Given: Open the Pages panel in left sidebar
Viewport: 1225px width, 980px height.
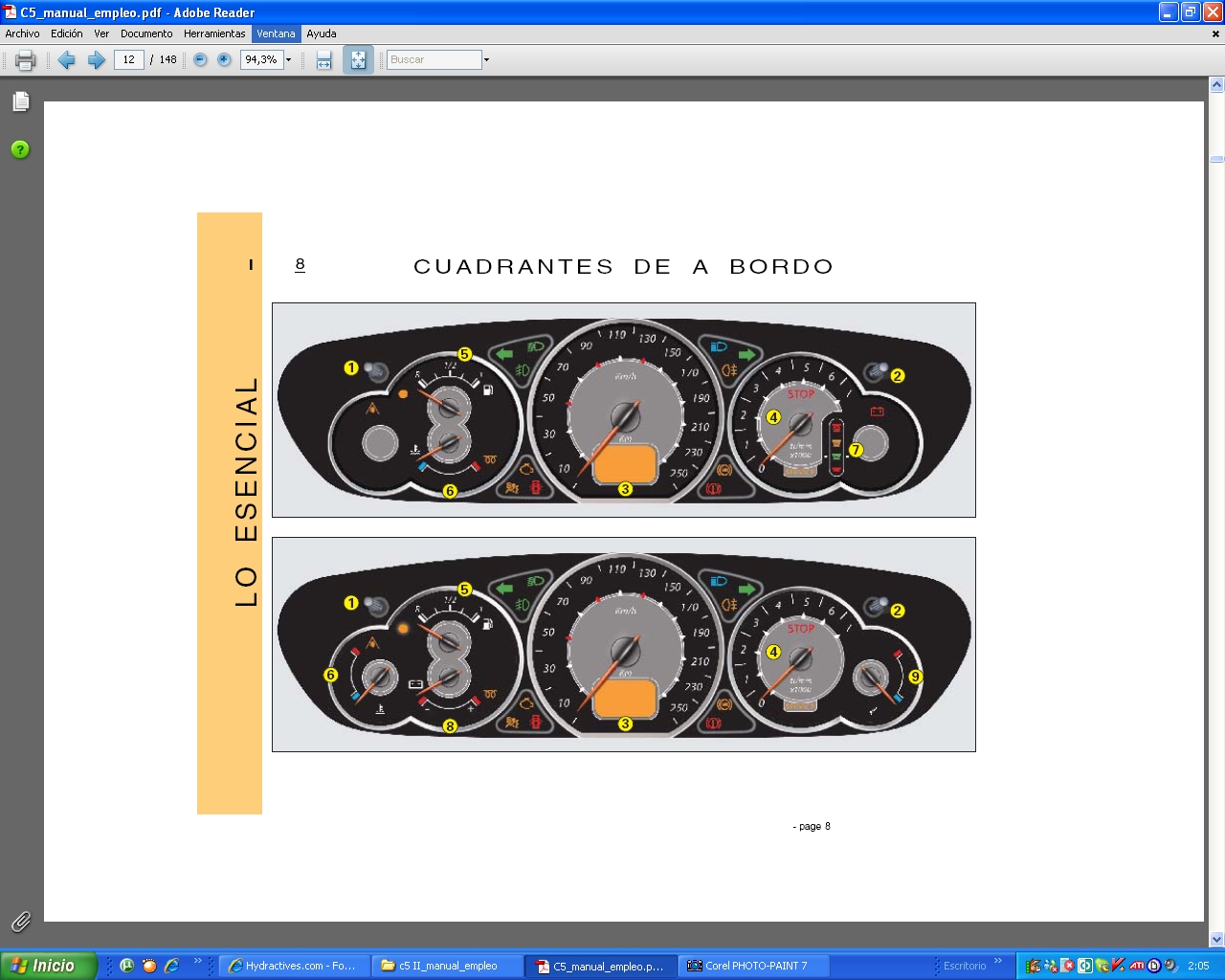Looking at the screenshot, I should pyautogui.click(x=21, y=101).
